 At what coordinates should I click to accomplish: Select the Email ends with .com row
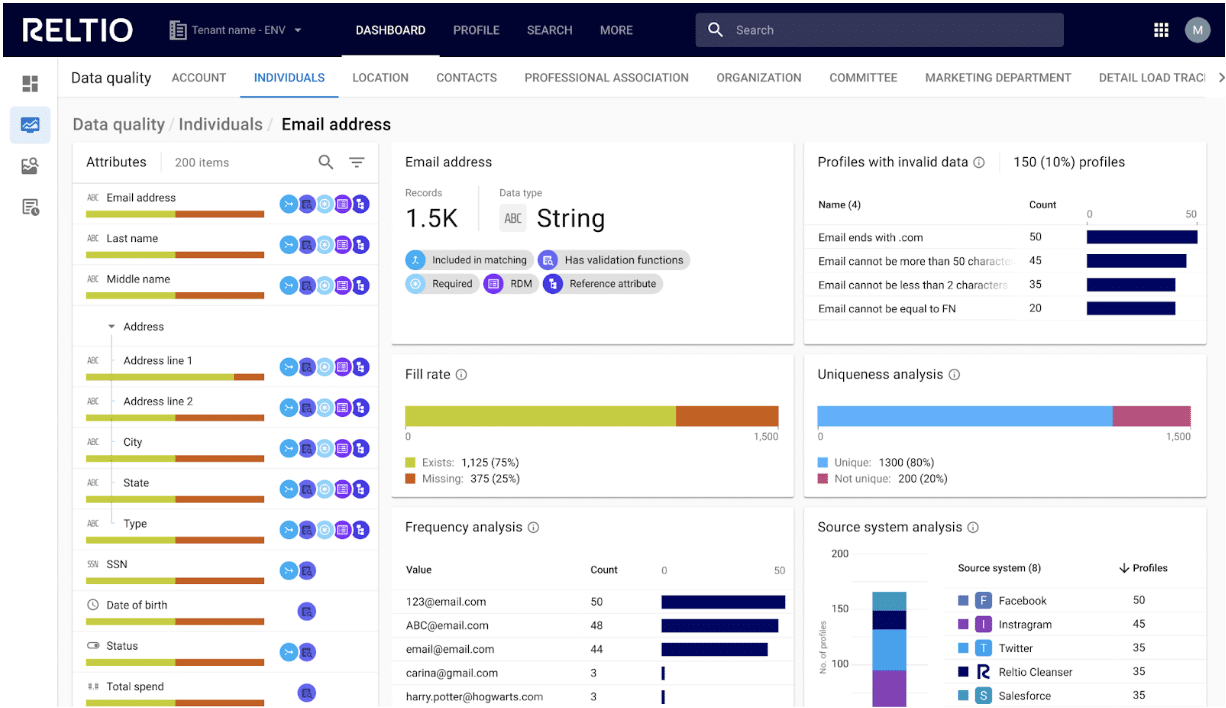click(x=1005, y=237)
